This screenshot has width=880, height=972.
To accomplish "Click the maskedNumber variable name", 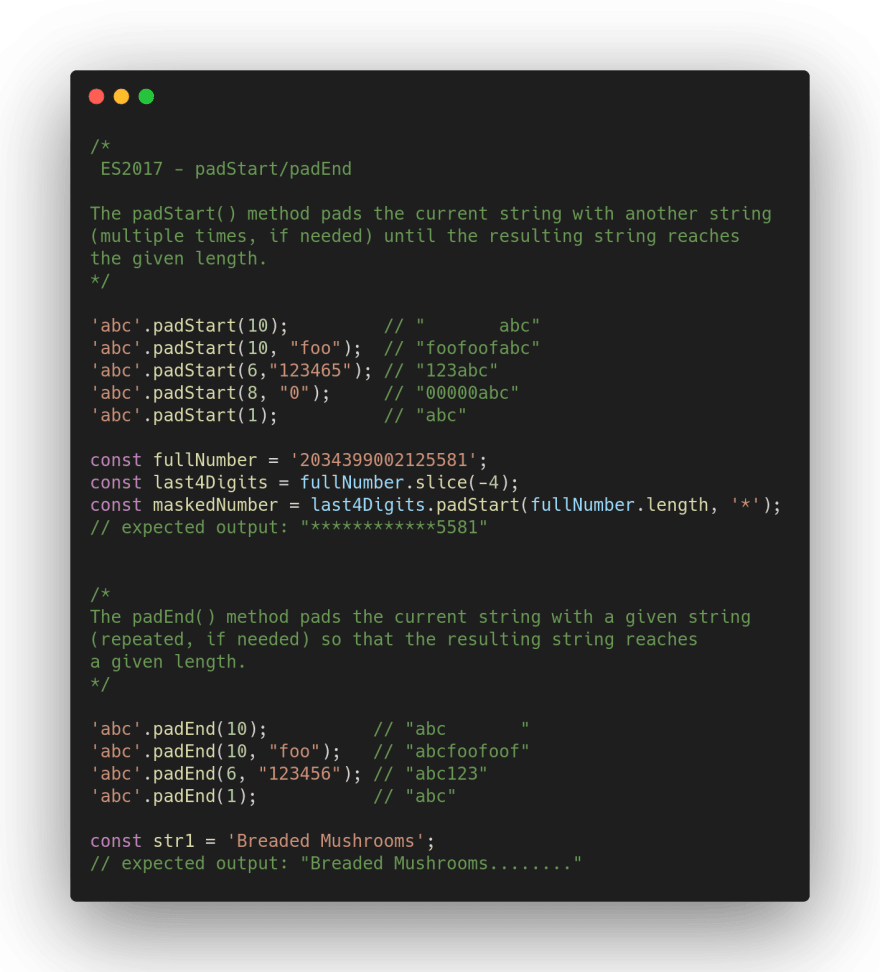I will tap(215, 505).
